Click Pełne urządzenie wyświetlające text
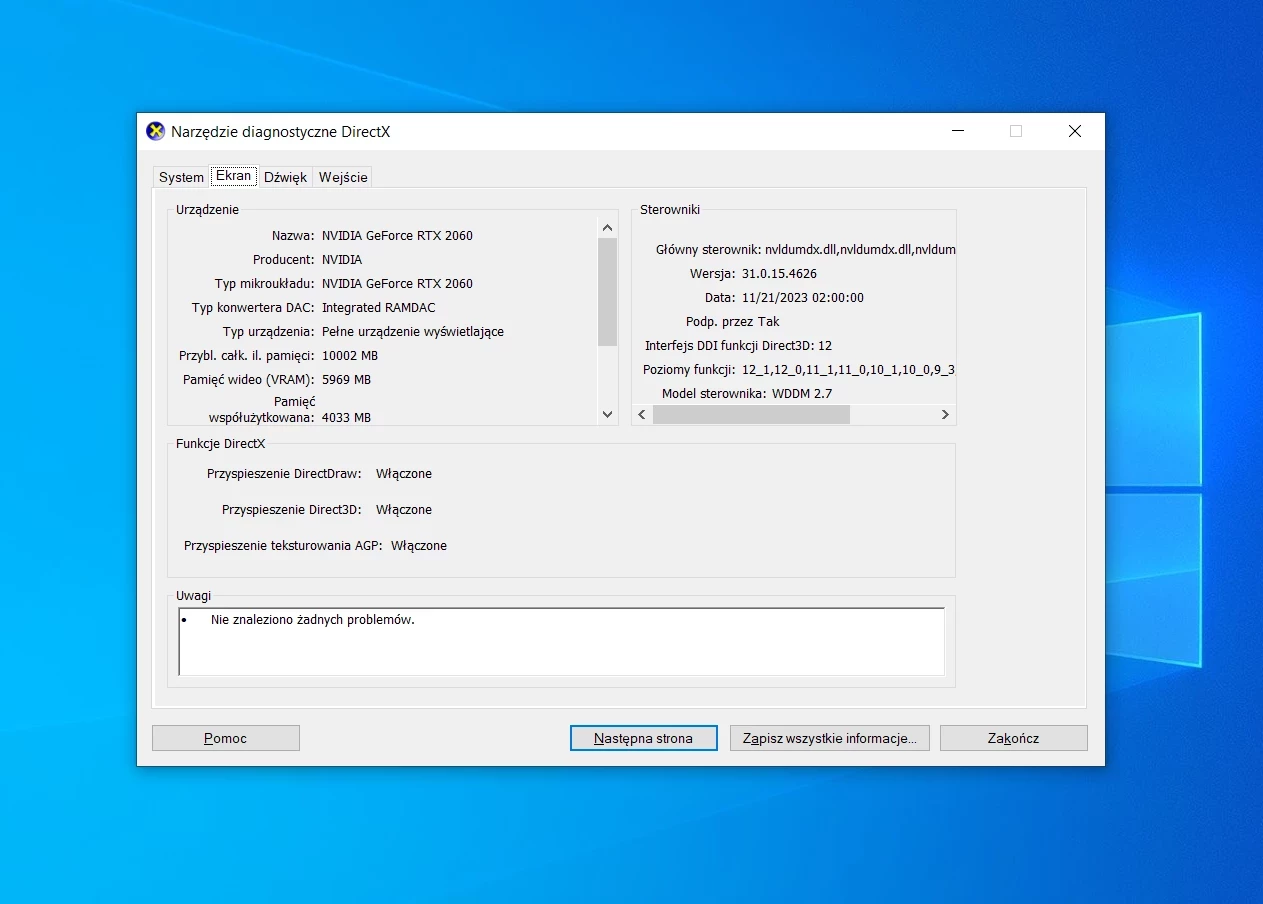Screen dimensions: 1263x904 pos(413,332)
